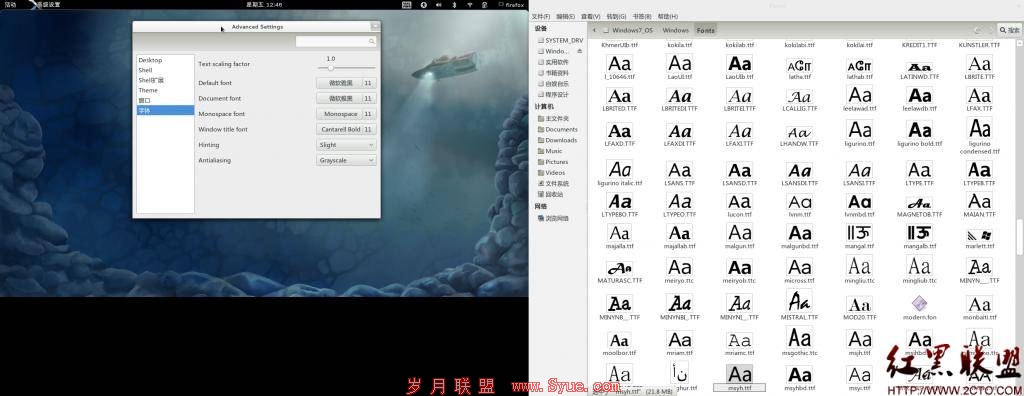Open the latha.ttf font icon
The width and height of the screenshot is (1024, 396).
point(799,65)
